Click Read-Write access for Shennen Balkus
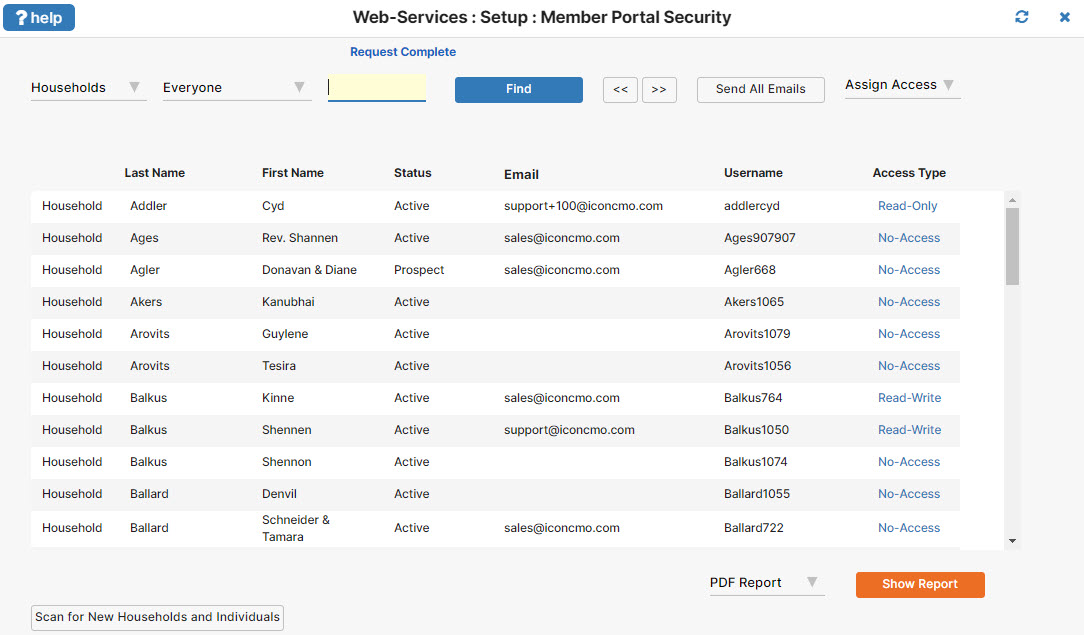The image size is (1084, 635). [909, 429]
